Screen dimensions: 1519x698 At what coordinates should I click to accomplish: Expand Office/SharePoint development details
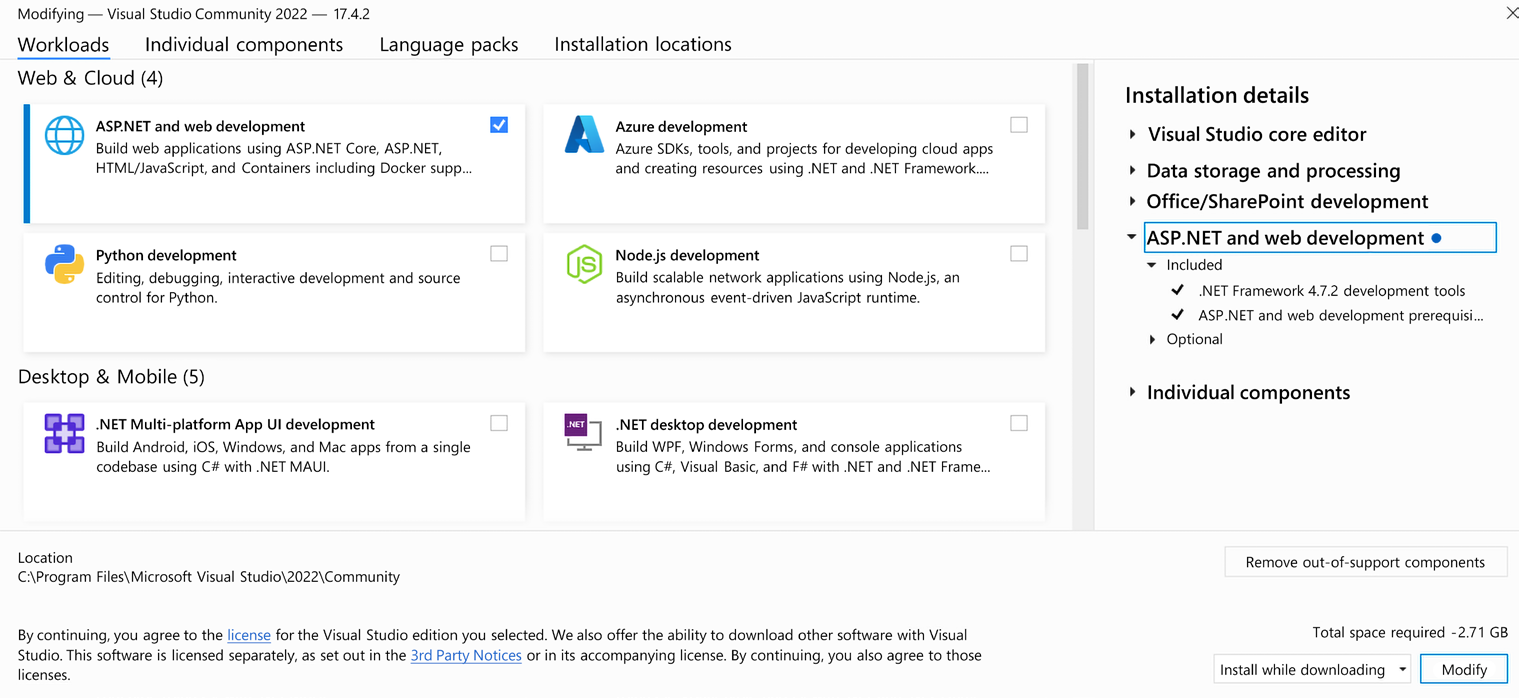1132,201
